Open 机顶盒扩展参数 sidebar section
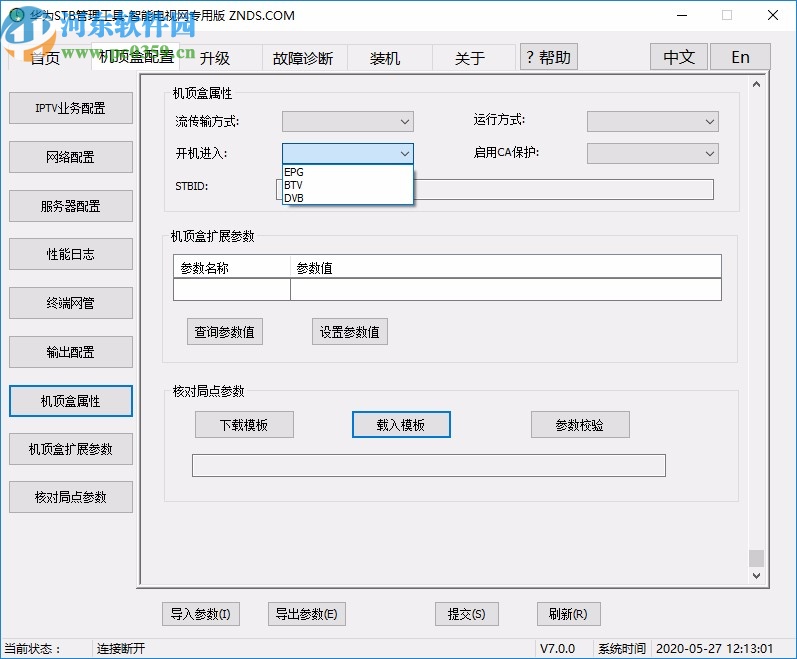 coord(71,449)
